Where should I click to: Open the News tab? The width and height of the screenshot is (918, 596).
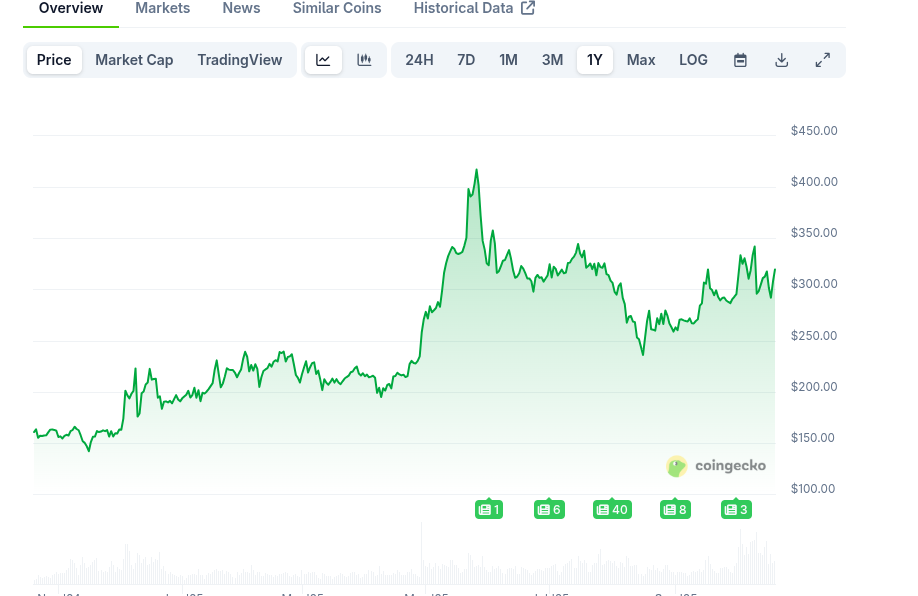click(x=241, y=8)
